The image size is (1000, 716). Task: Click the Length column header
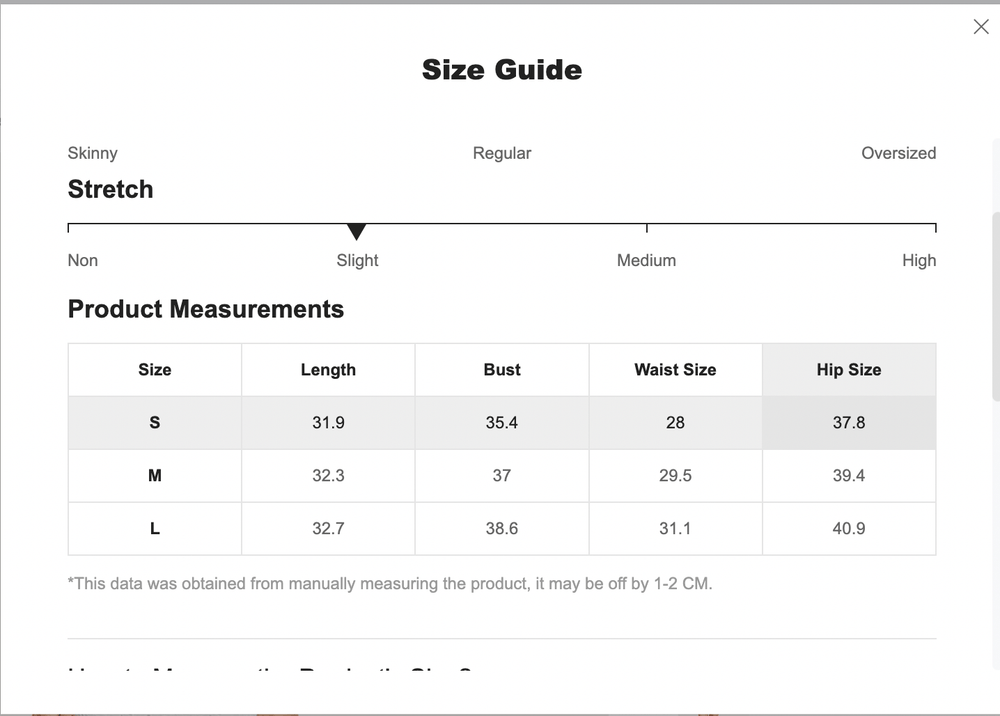click(328, 369)
